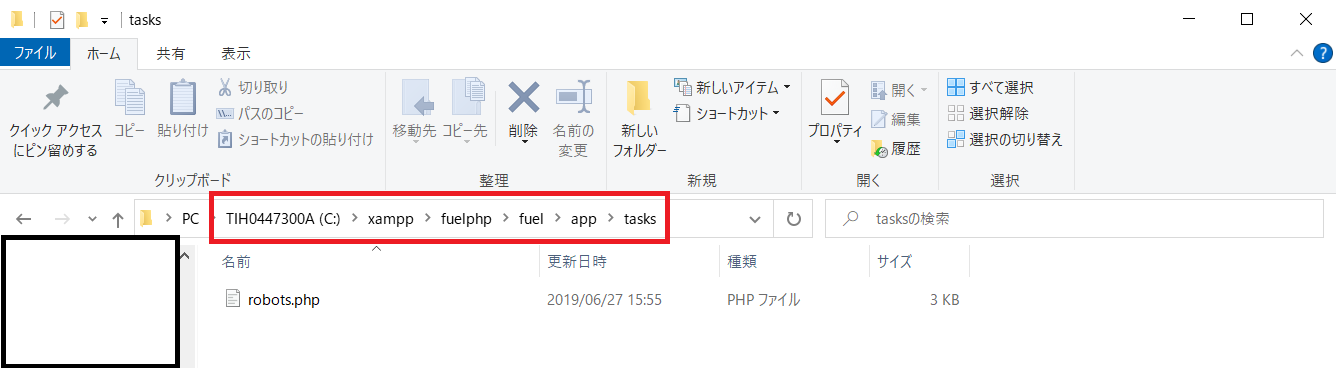Viewport: 1336px width, 368px height.
Task: Open the File (ファイル) tab
Action: [x=34, y=52]
